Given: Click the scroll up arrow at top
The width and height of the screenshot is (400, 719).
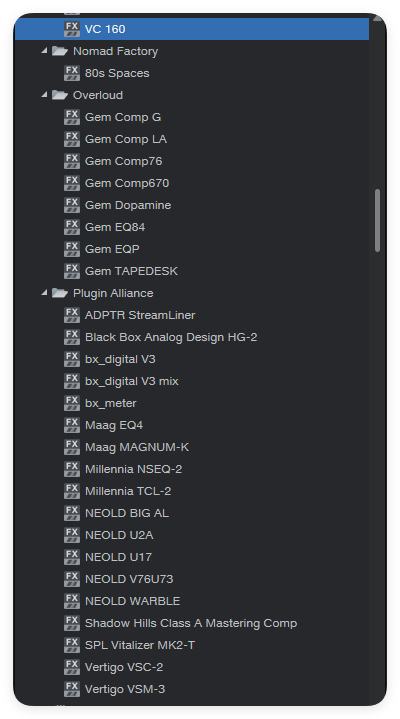Looking at the screenshot, I should 378,18.
